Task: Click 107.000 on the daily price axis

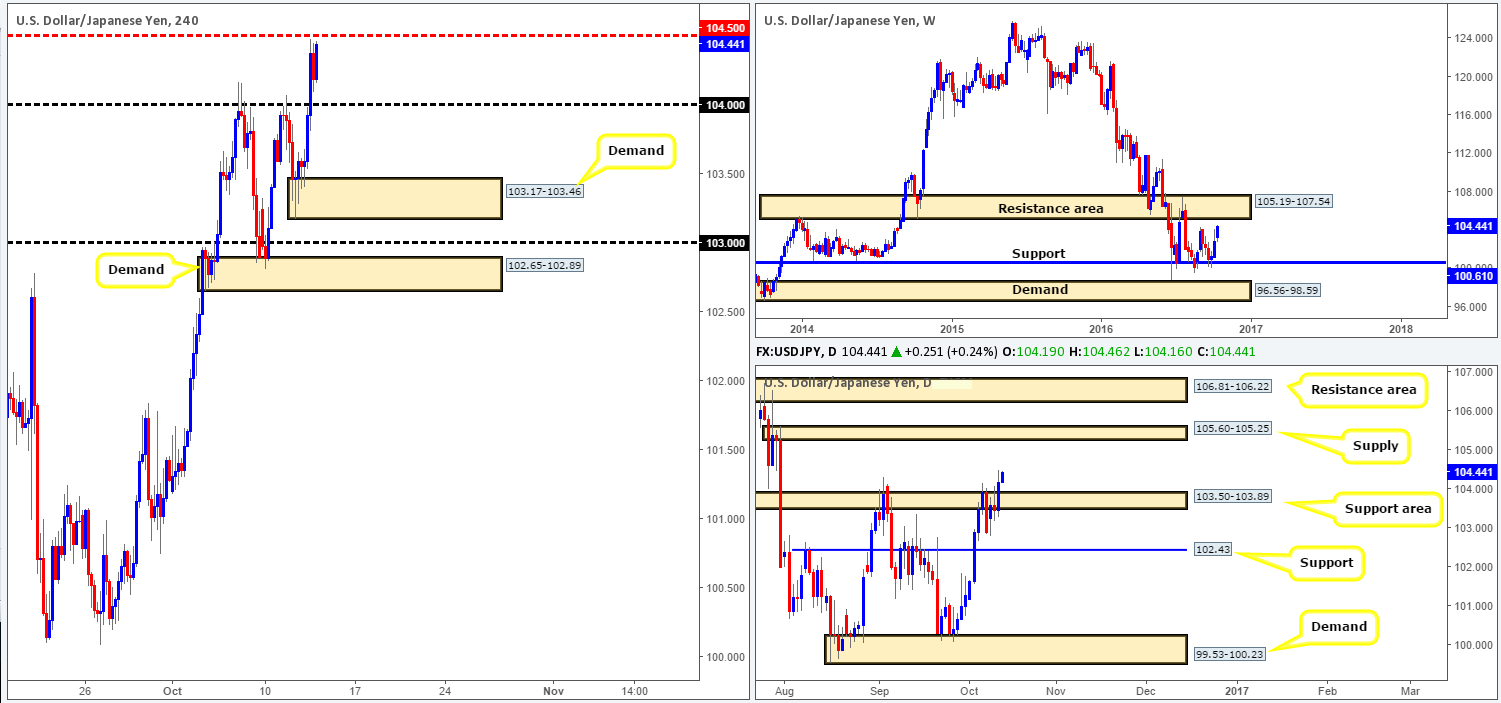Action: click(1474, 373)
